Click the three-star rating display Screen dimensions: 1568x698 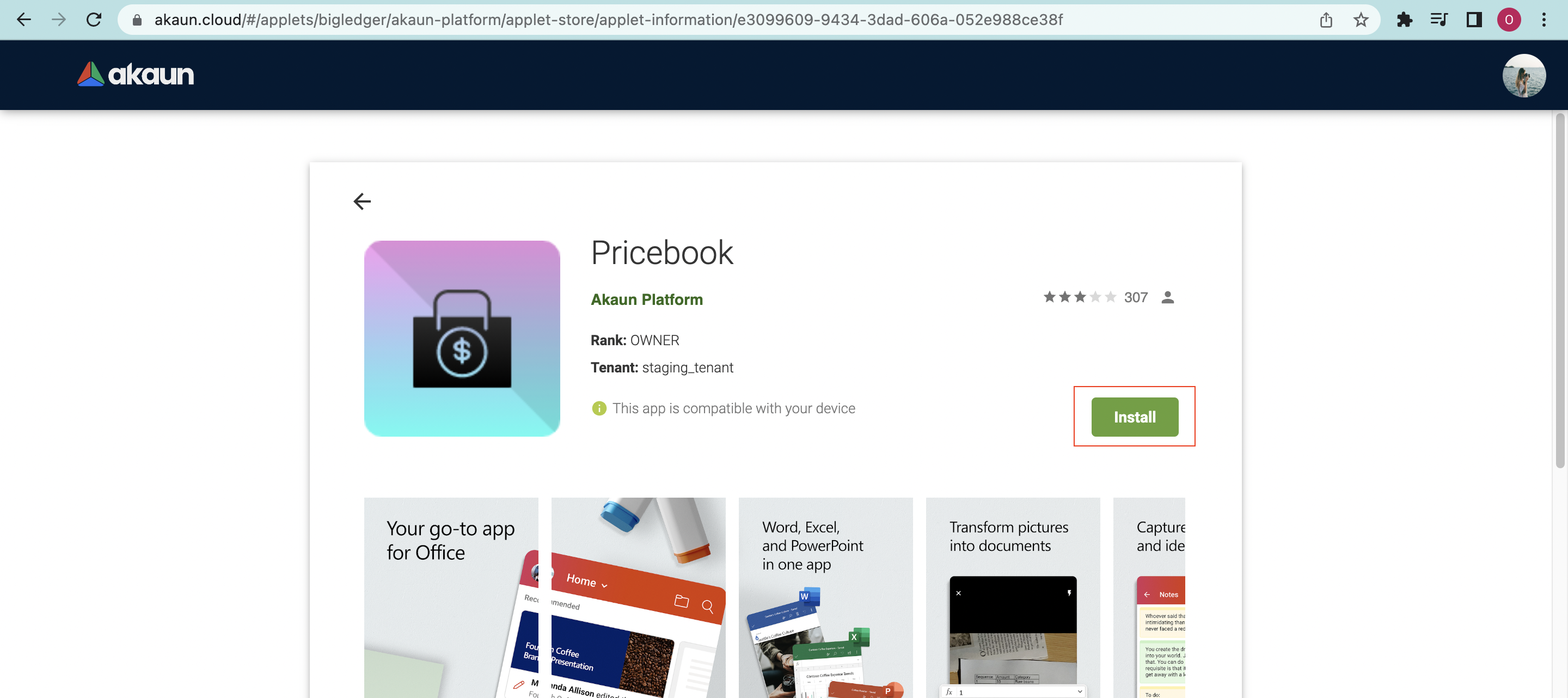coord(1079,297)
